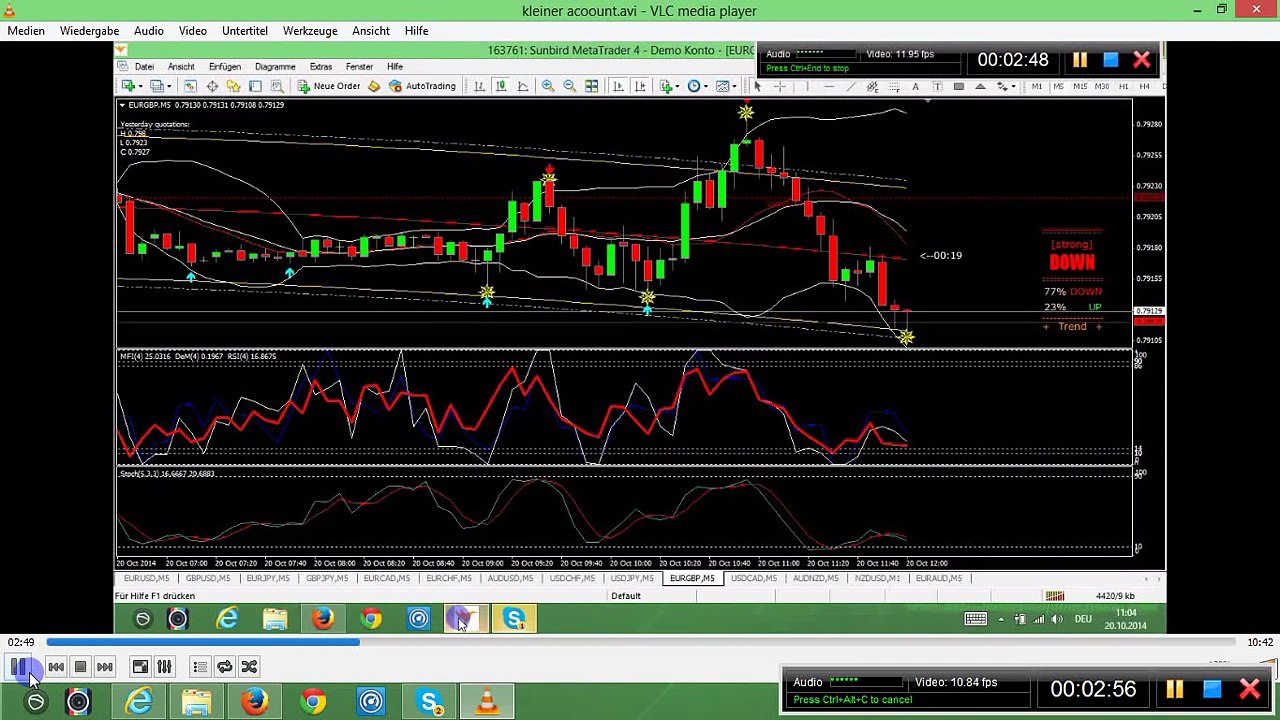Launch MetaEditor with the yellow diamond icon
The height and width of the screenshot is (720, 1280).
pyautogui.click(x=374, y=86)
